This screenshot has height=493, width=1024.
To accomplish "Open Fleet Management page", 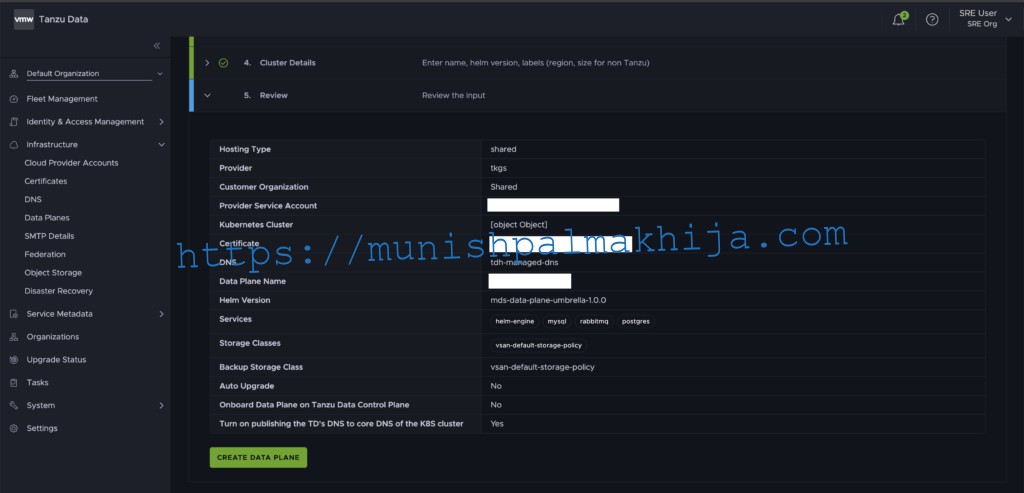I will (x=62, y=99).
